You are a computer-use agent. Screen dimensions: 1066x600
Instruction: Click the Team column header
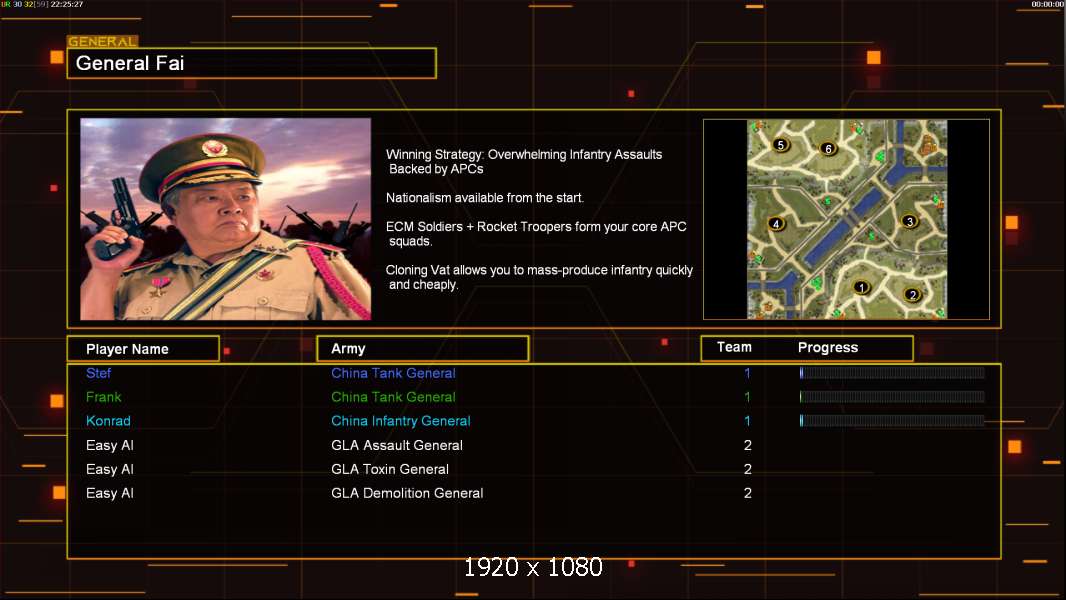point(734,347)
